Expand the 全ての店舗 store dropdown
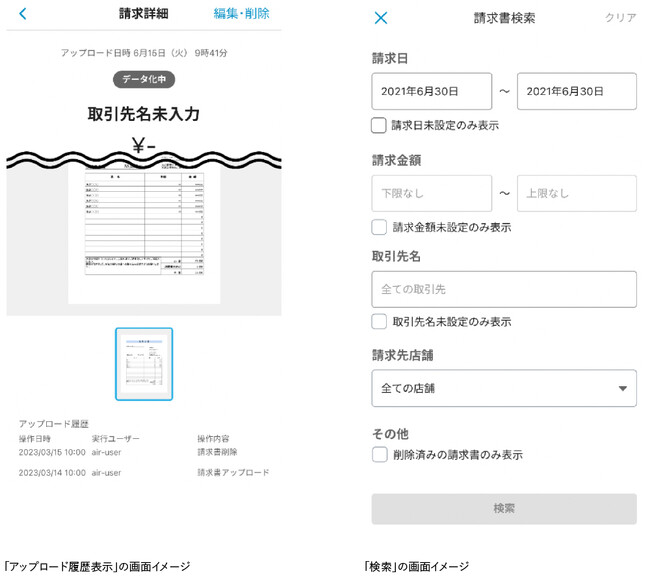 point(503,388)
